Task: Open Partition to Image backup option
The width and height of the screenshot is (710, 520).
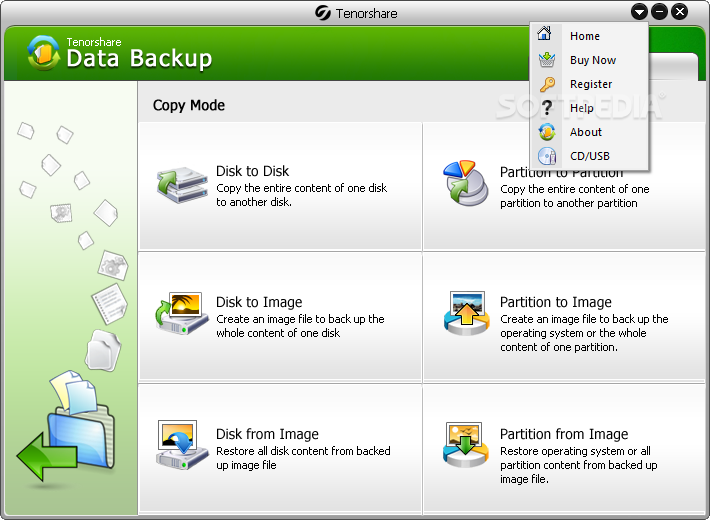Action: [564, 316]
